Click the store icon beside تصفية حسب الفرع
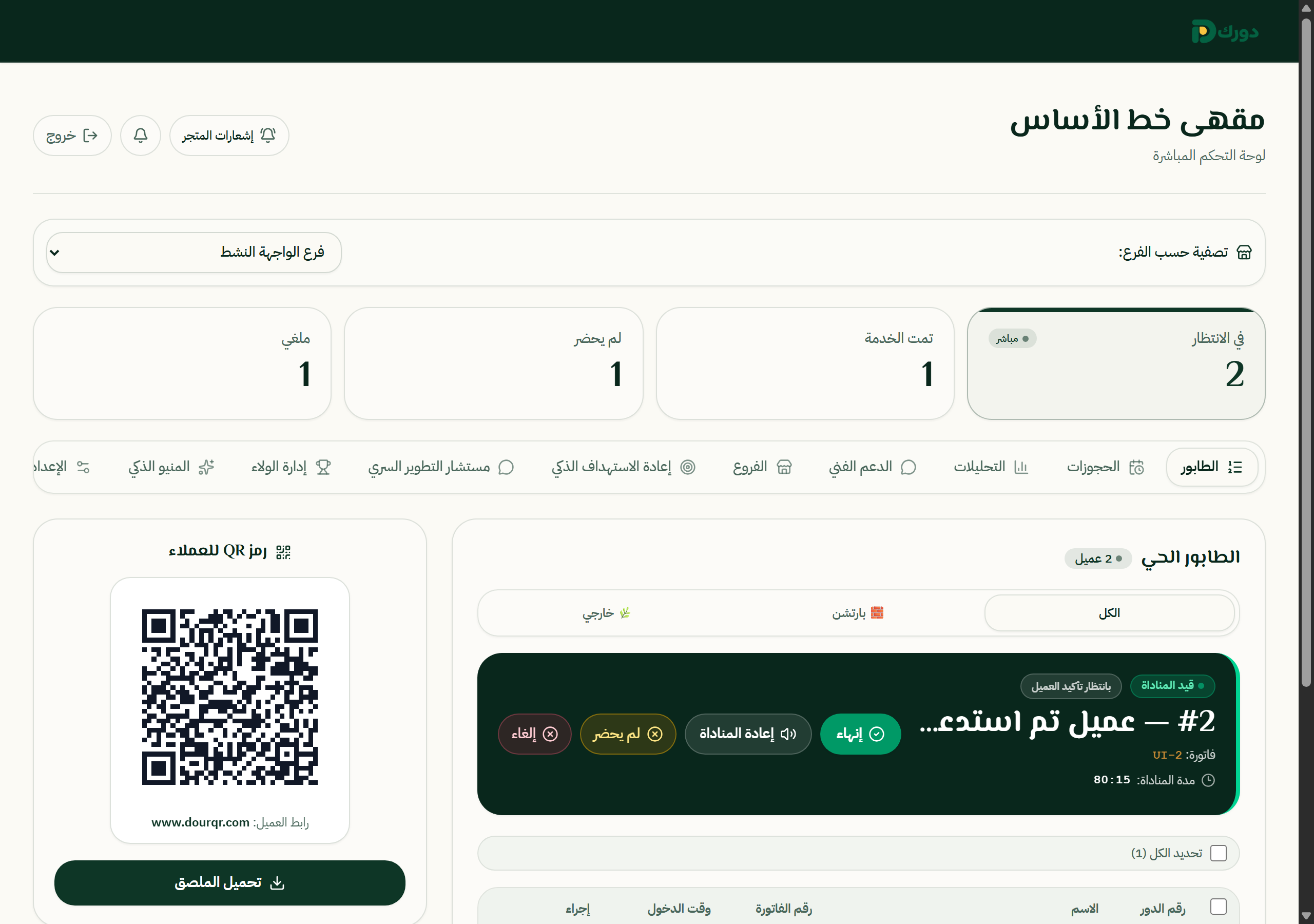1314x924 pixels. click(1244, 253)
